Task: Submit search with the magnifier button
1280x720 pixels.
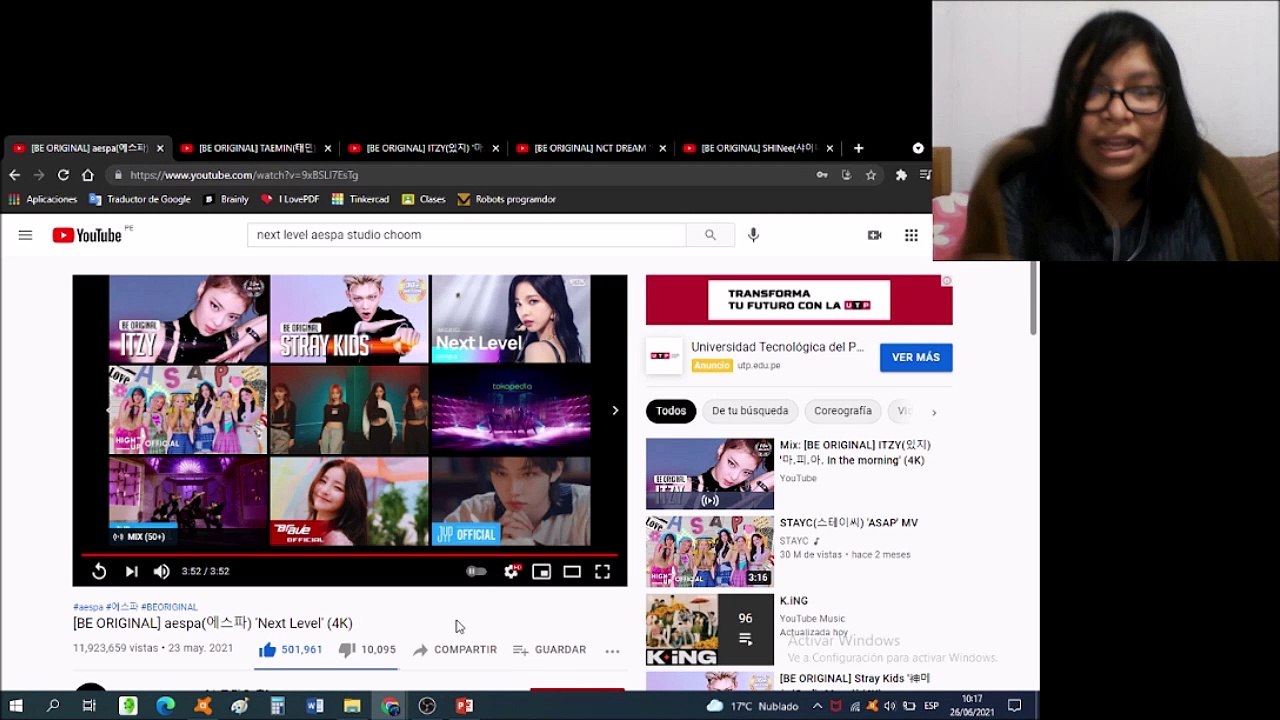Action: pyautogui.click(x=710, y=235)
